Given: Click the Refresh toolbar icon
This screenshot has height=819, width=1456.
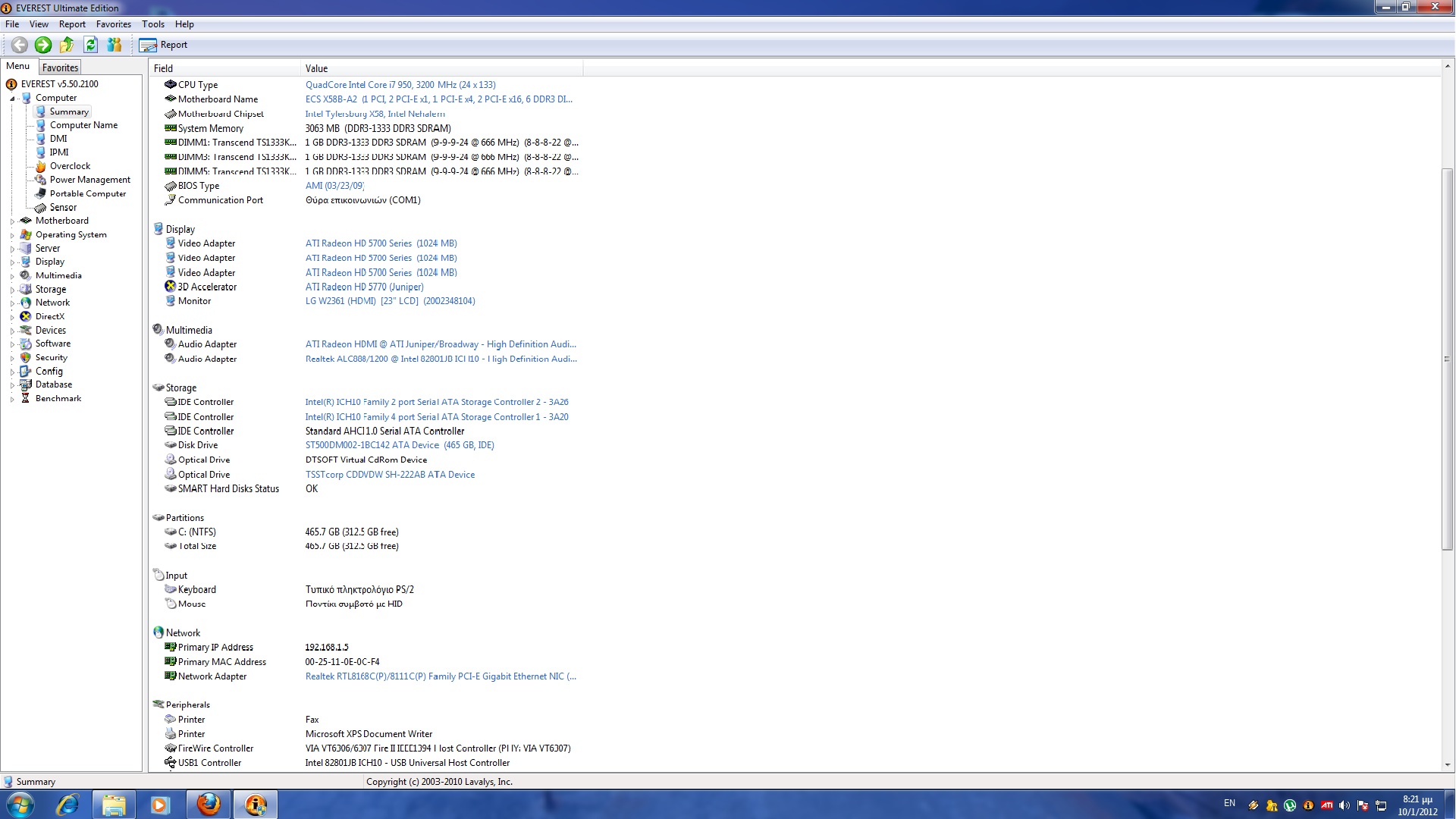Looking at the screenshot, I should coord(90,45).
